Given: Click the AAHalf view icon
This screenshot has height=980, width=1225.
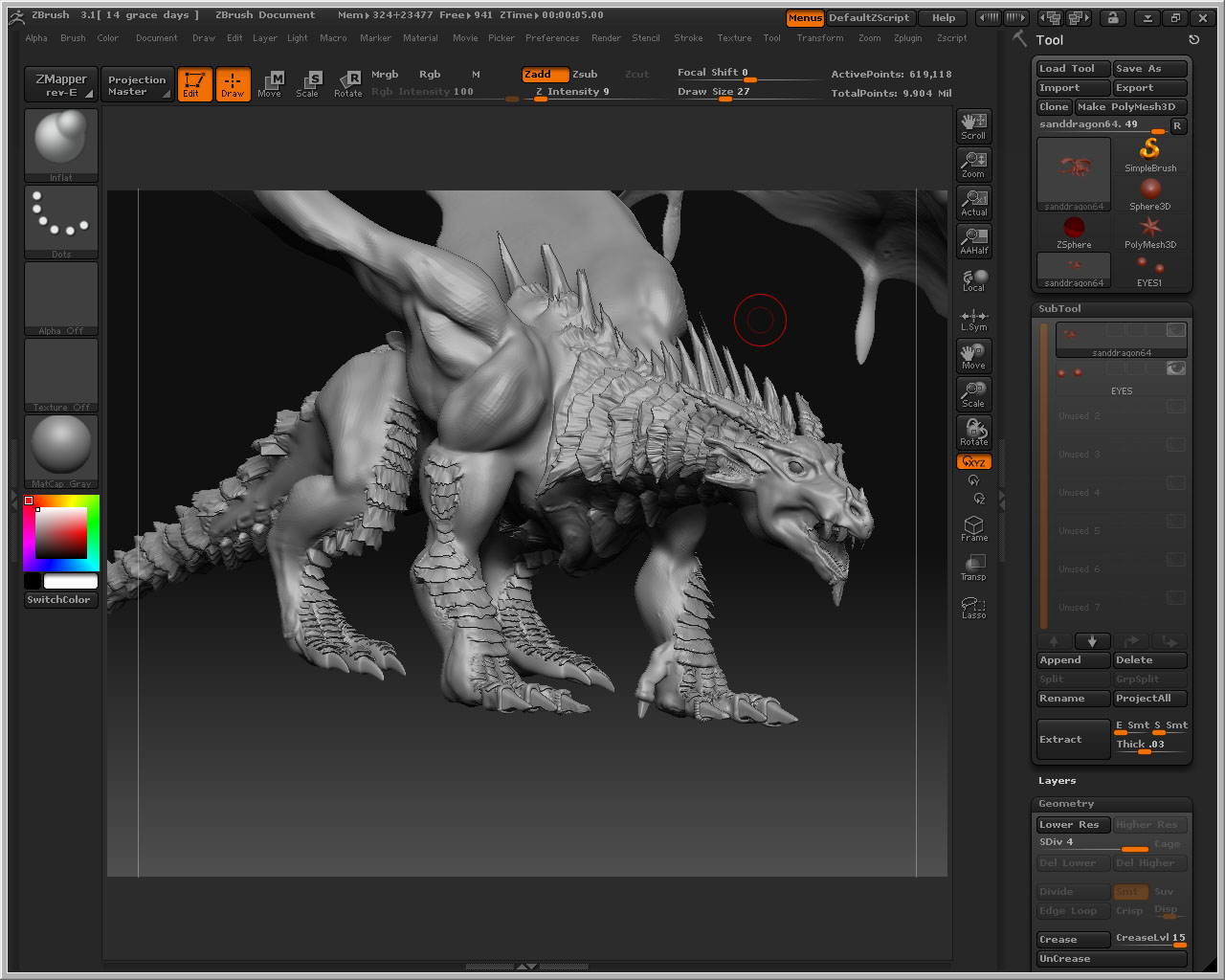Looking at the screenshot, I should 973,241.
